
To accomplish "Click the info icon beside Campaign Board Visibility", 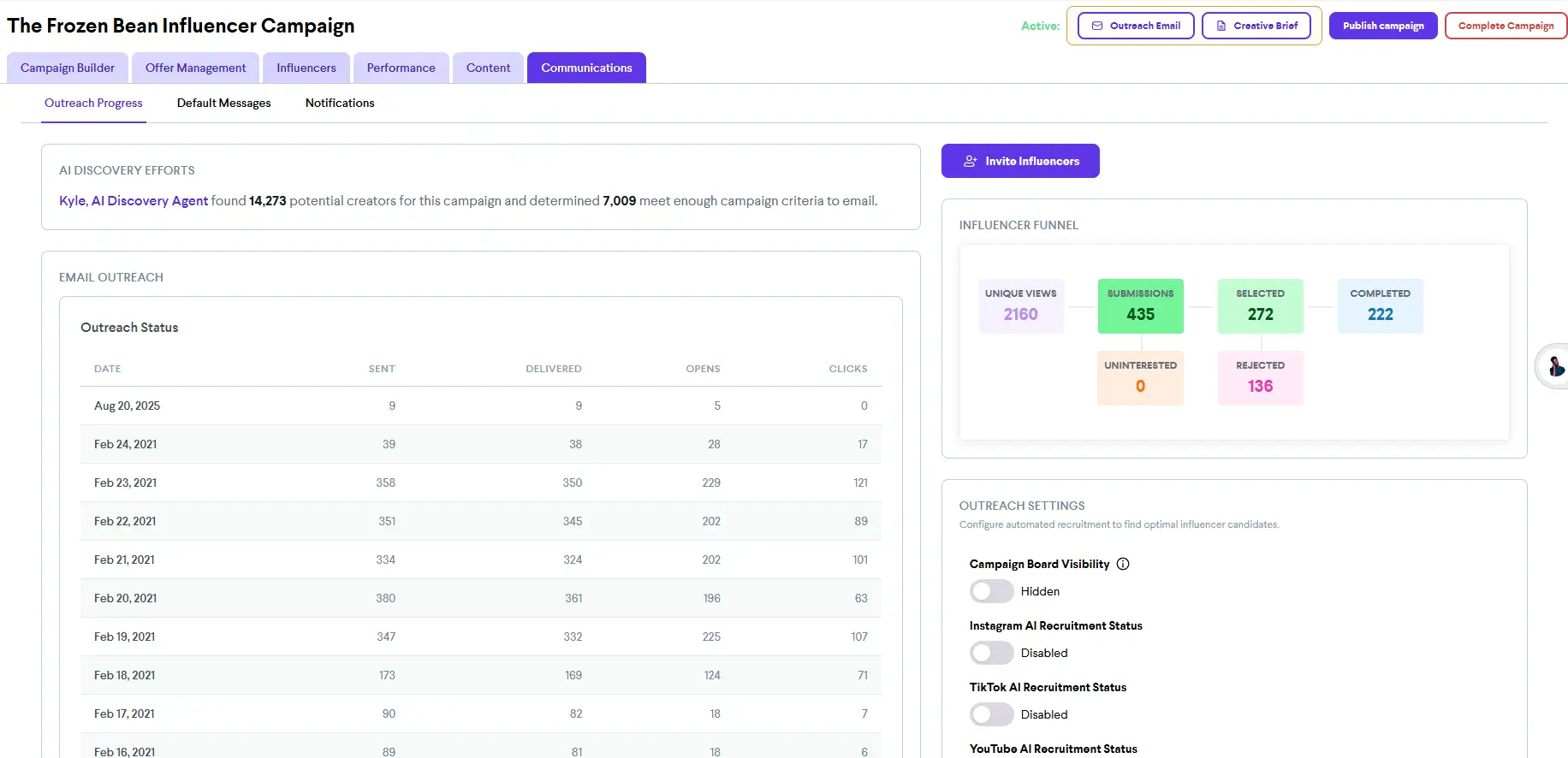I will 1123,564.
